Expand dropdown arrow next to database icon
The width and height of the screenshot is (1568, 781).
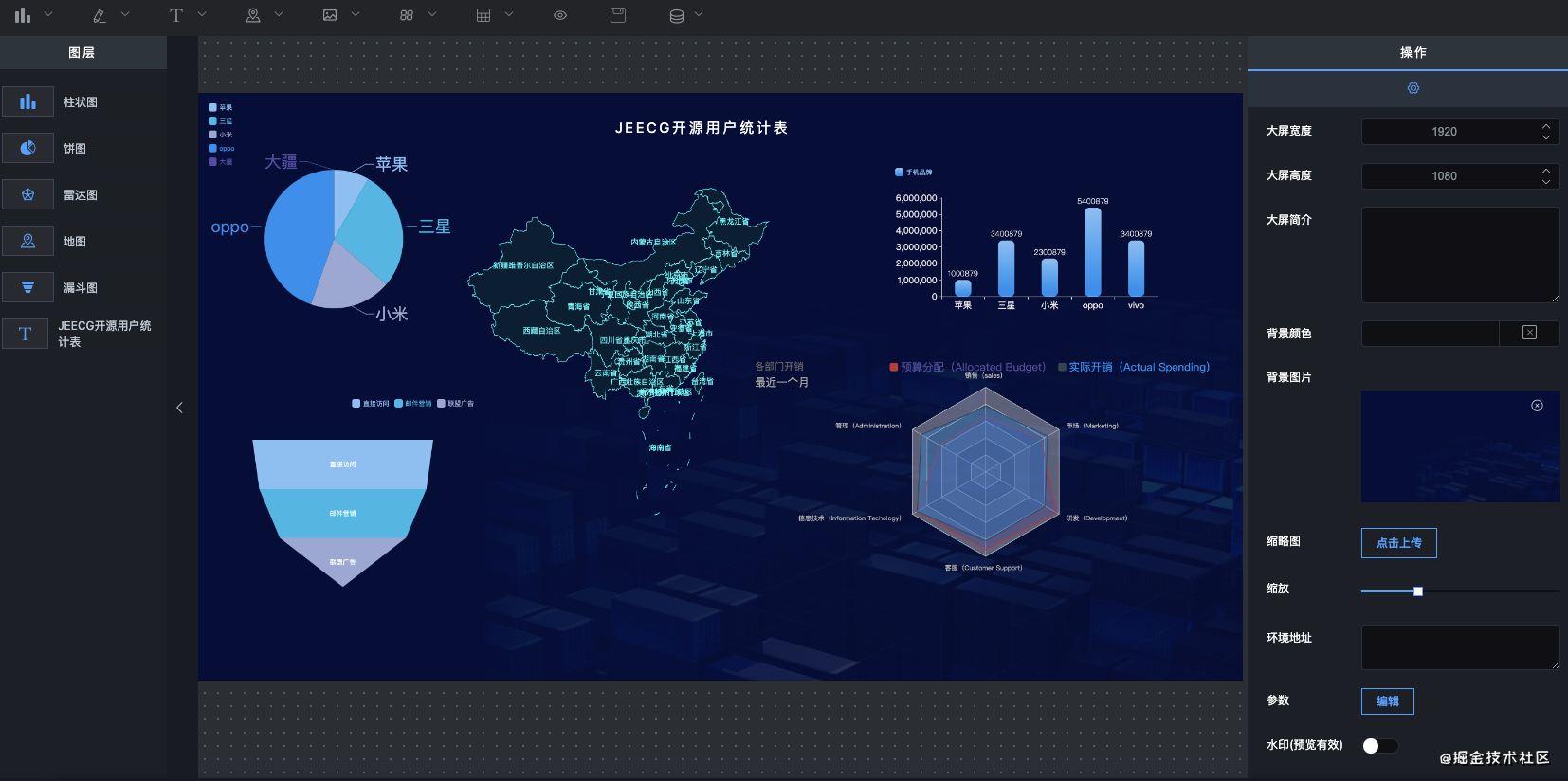(x=699, y=14)
